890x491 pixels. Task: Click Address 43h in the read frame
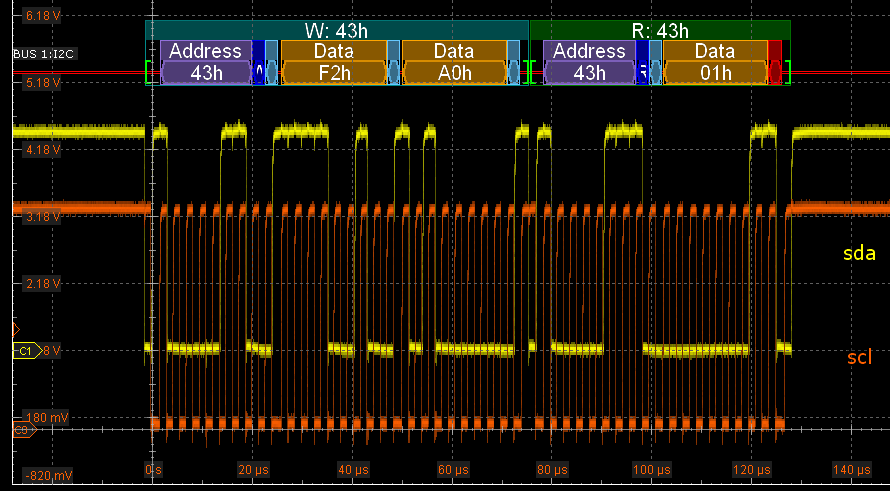pos(589,62)
